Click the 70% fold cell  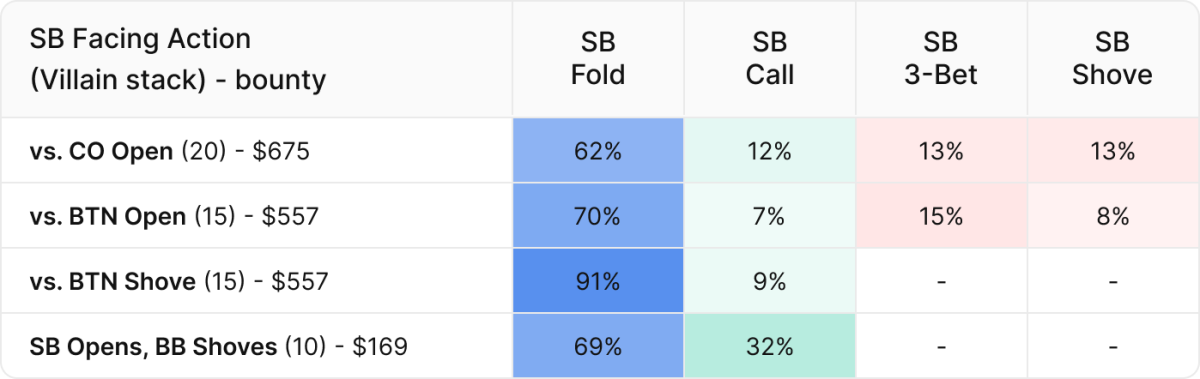point(598,216)
